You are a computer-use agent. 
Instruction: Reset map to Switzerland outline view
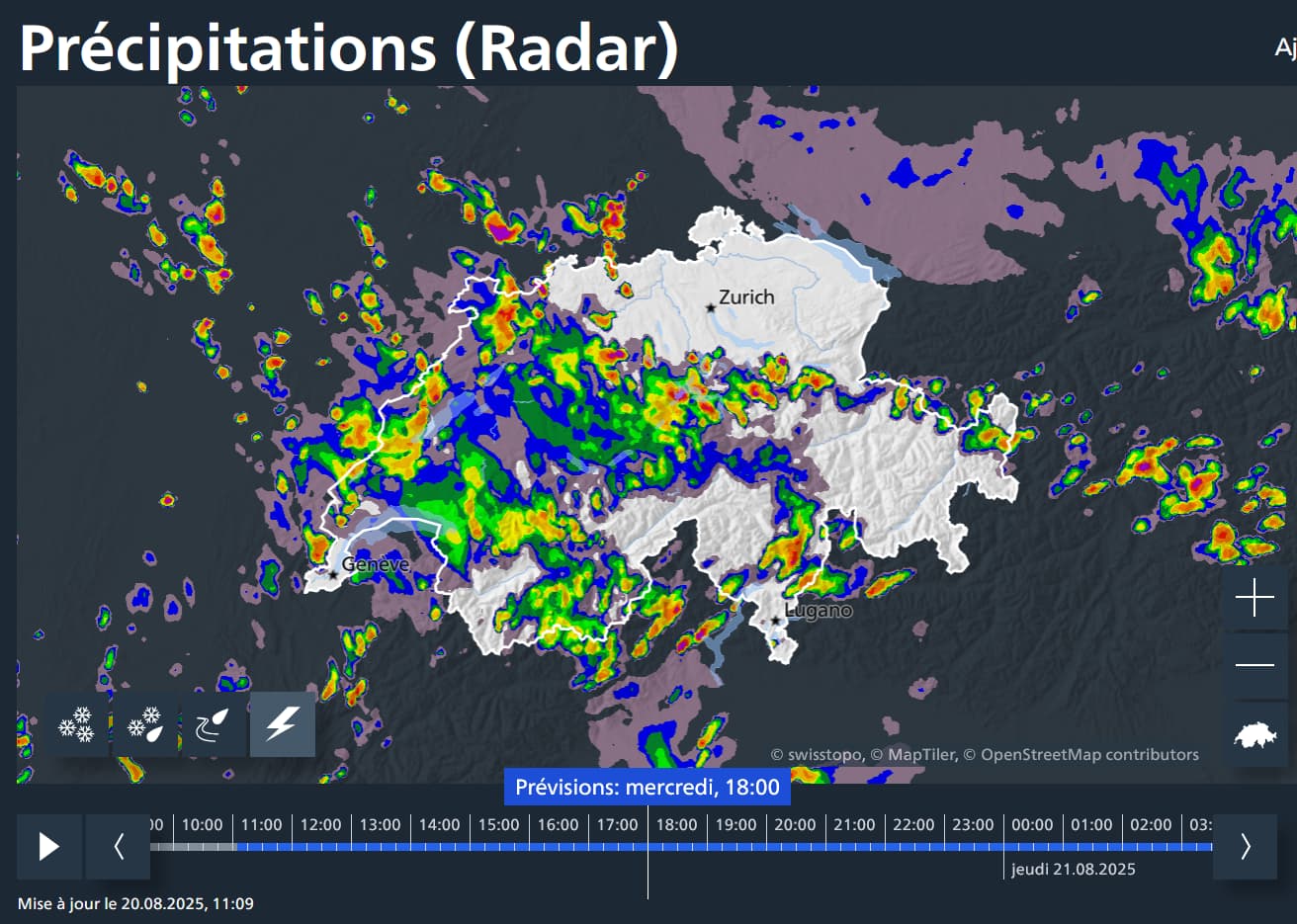[x=1254, y=734]
